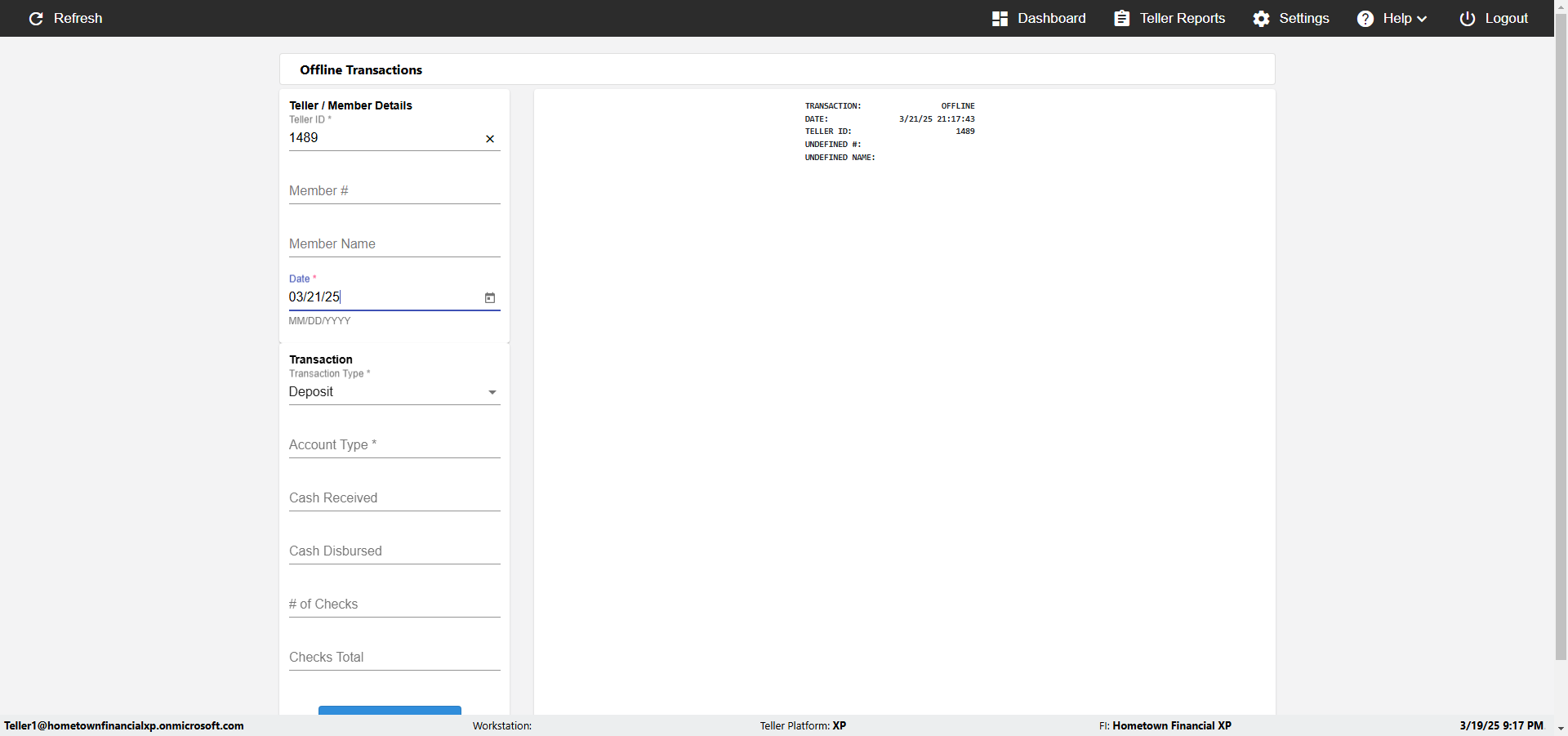Click the Refresh label

click(78, 18)
